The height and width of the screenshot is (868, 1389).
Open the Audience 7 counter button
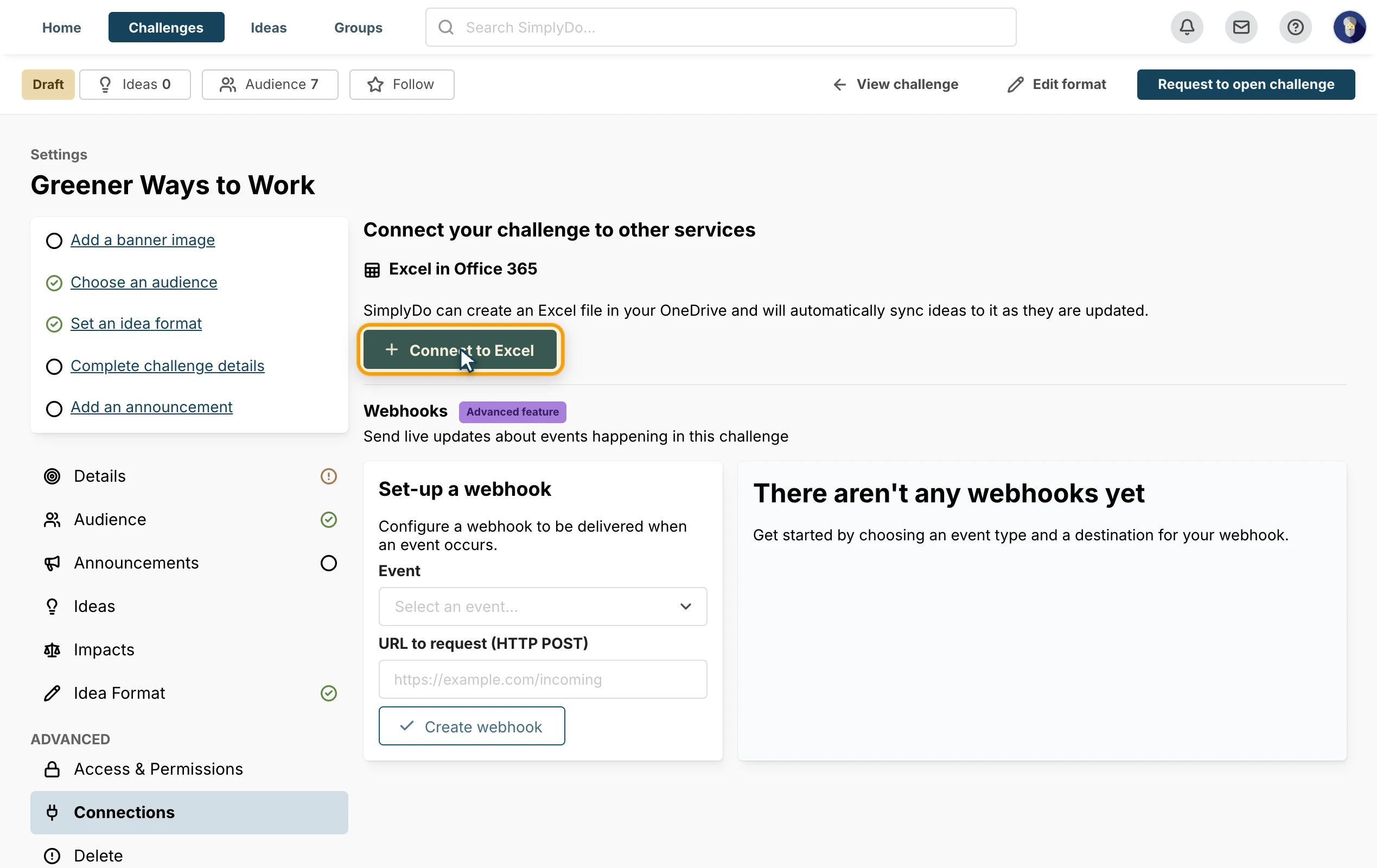(270, 85)
